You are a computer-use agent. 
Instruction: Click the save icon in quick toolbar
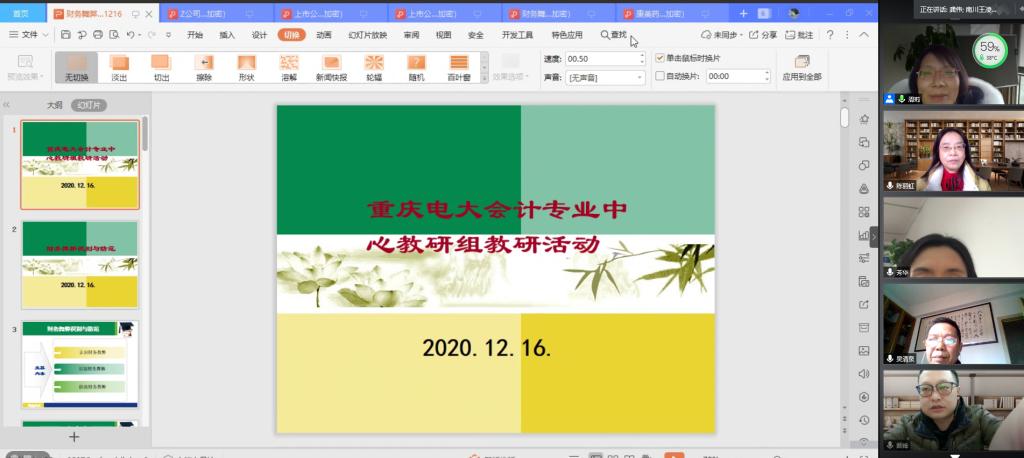[x=66, y=35]
